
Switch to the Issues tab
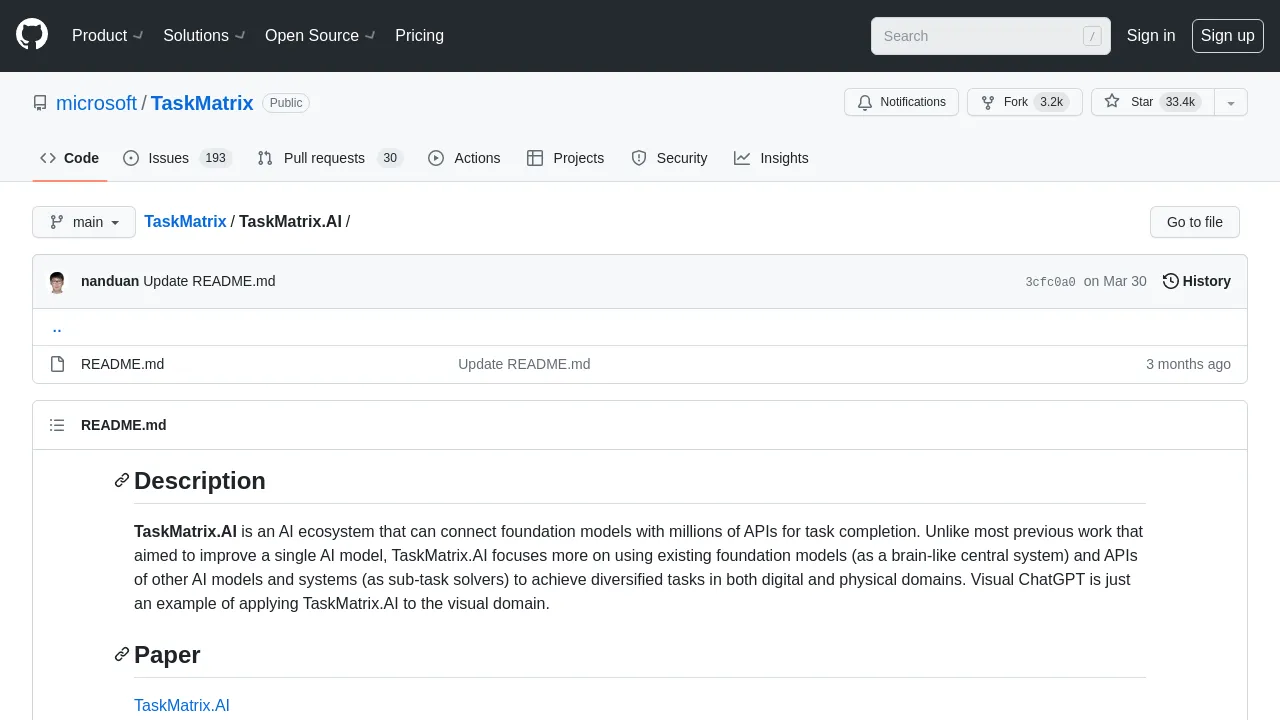coord(178,158)
